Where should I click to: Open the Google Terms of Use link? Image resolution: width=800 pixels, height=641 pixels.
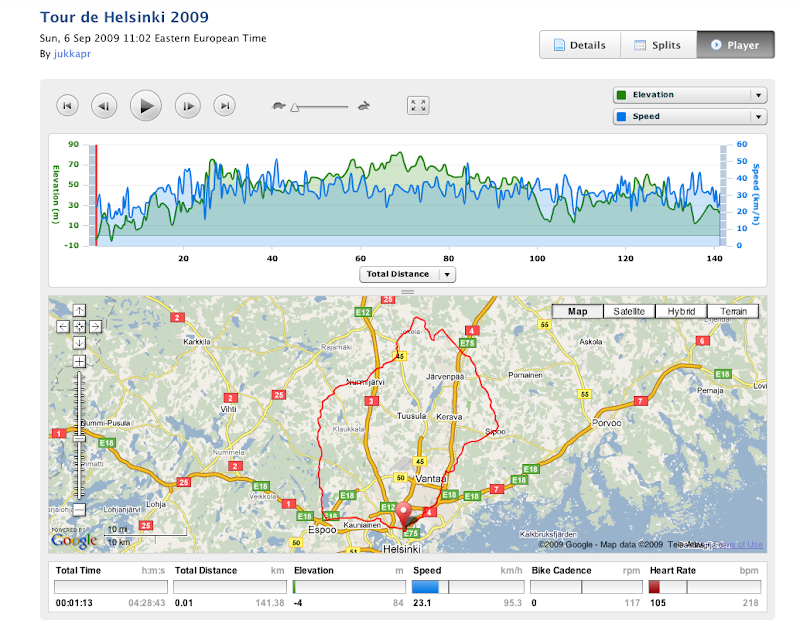tap(738, 545)
